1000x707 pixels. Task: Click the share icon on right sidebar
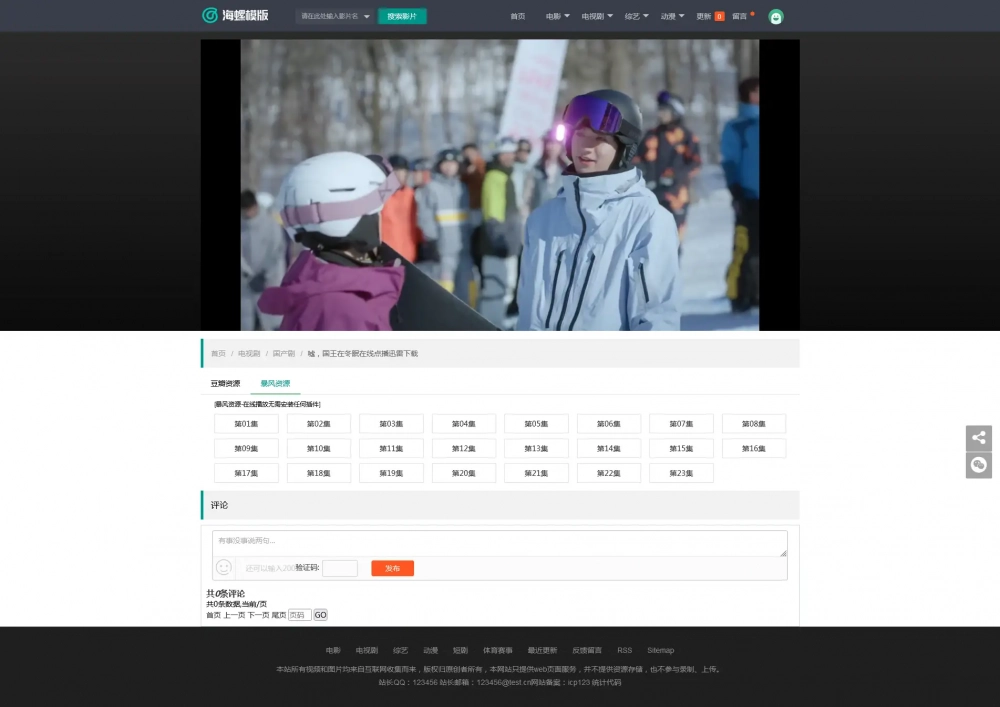pyautogui.click(x=978, y=438)
